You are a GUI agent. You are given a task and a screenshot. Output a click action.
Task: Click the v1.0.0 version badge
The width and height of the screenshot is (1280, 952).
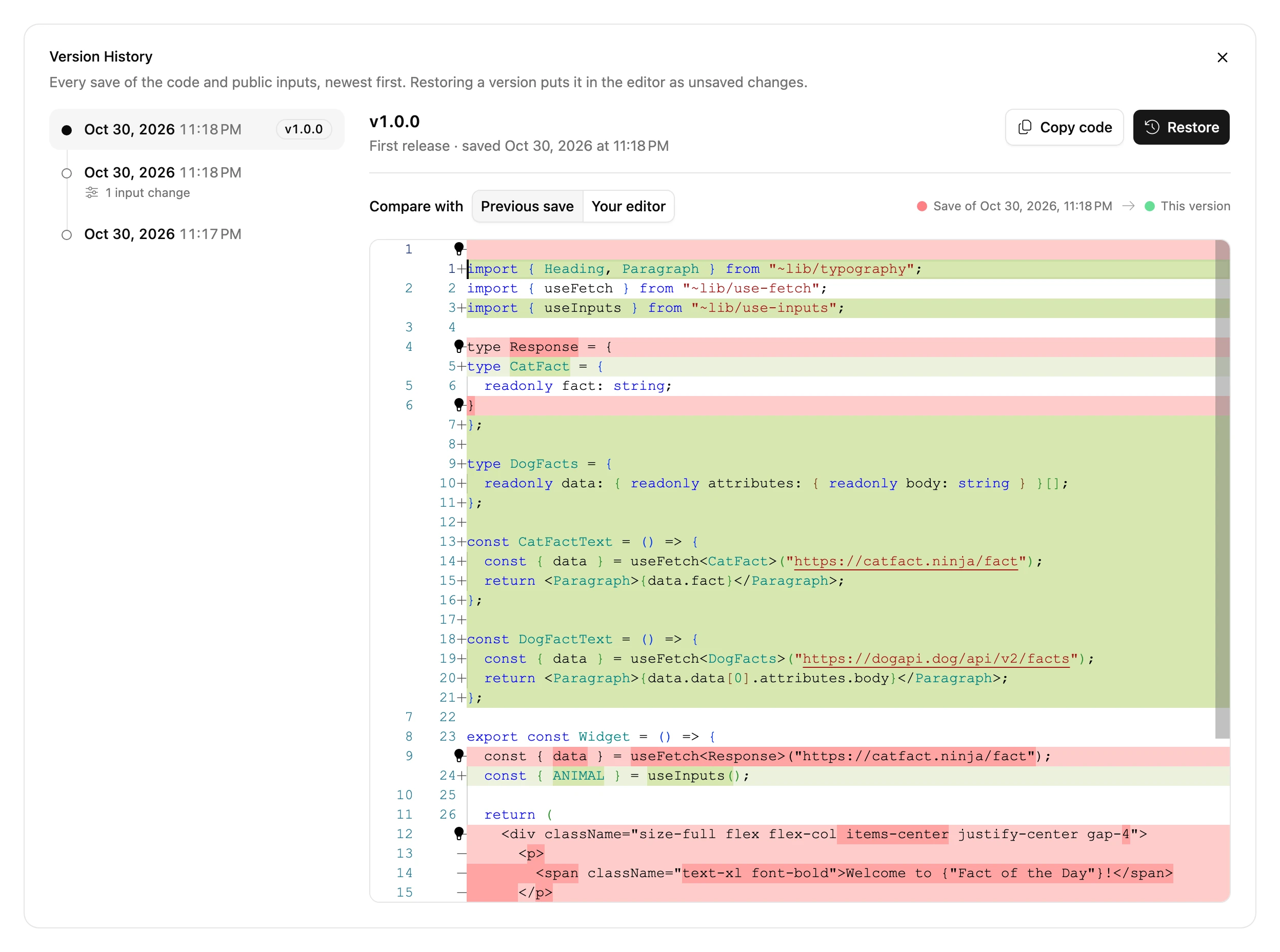(x=304, y=129)
